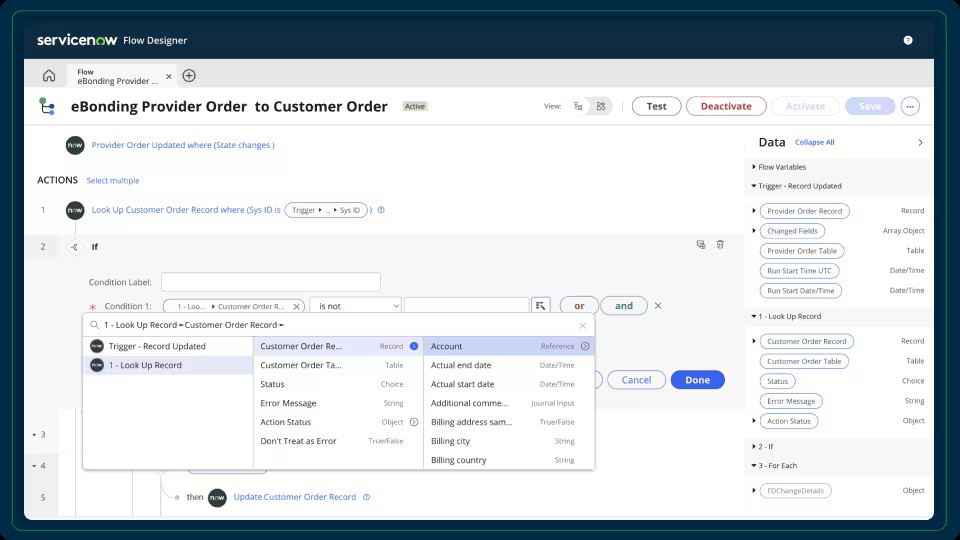
Task: Click into the Condition Label field
Action: (x=270, y=282)
